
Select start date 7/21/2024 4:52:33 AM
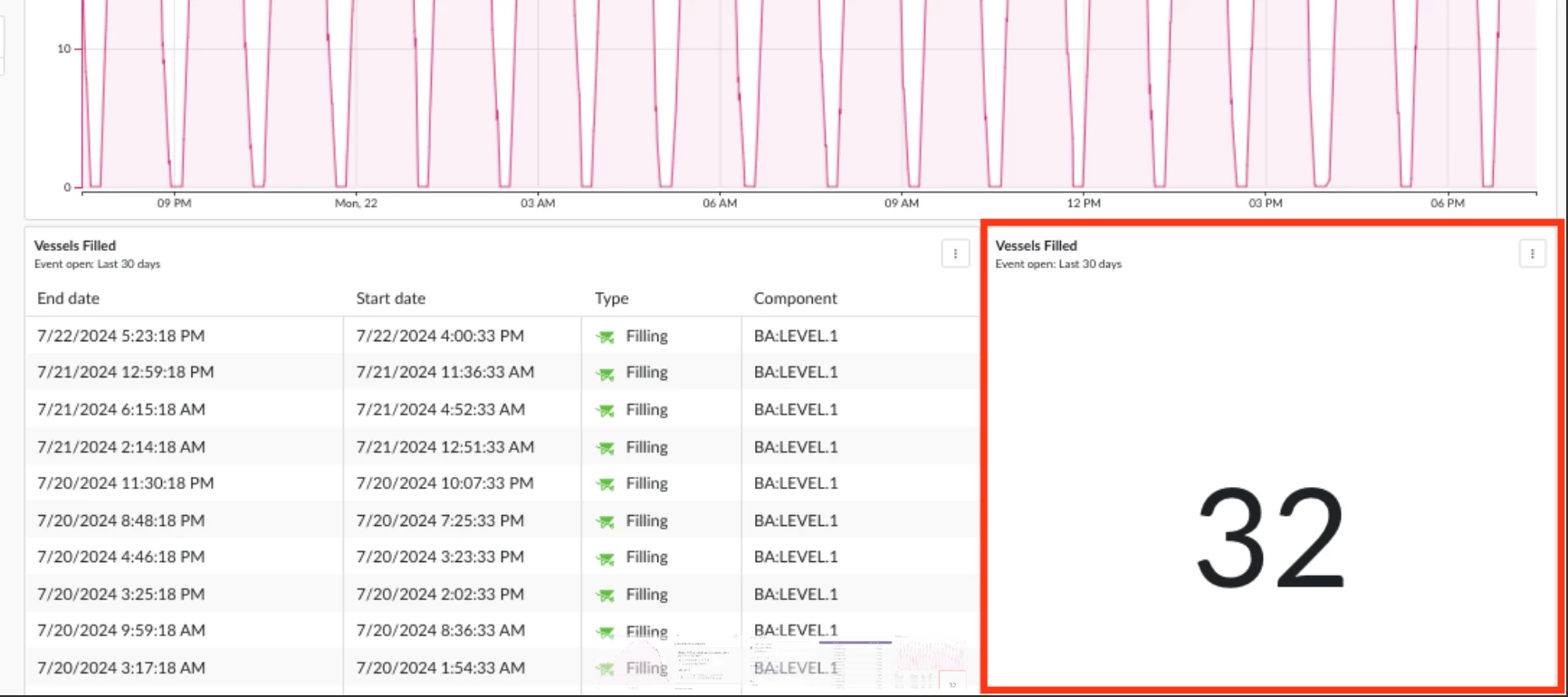coord(440,409)
